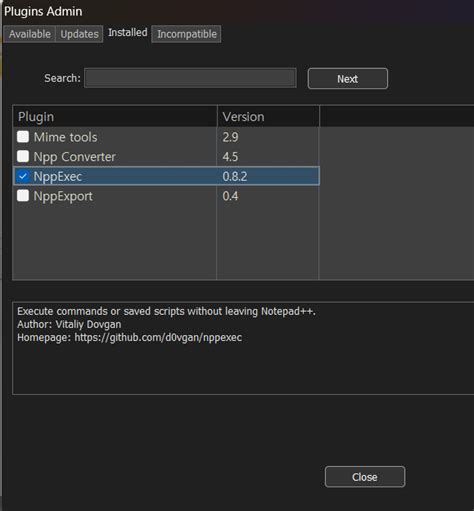The height and width of the screenshot is (511, 474).
Task: Go to the Incompatible tab
Action: [187, 34]
